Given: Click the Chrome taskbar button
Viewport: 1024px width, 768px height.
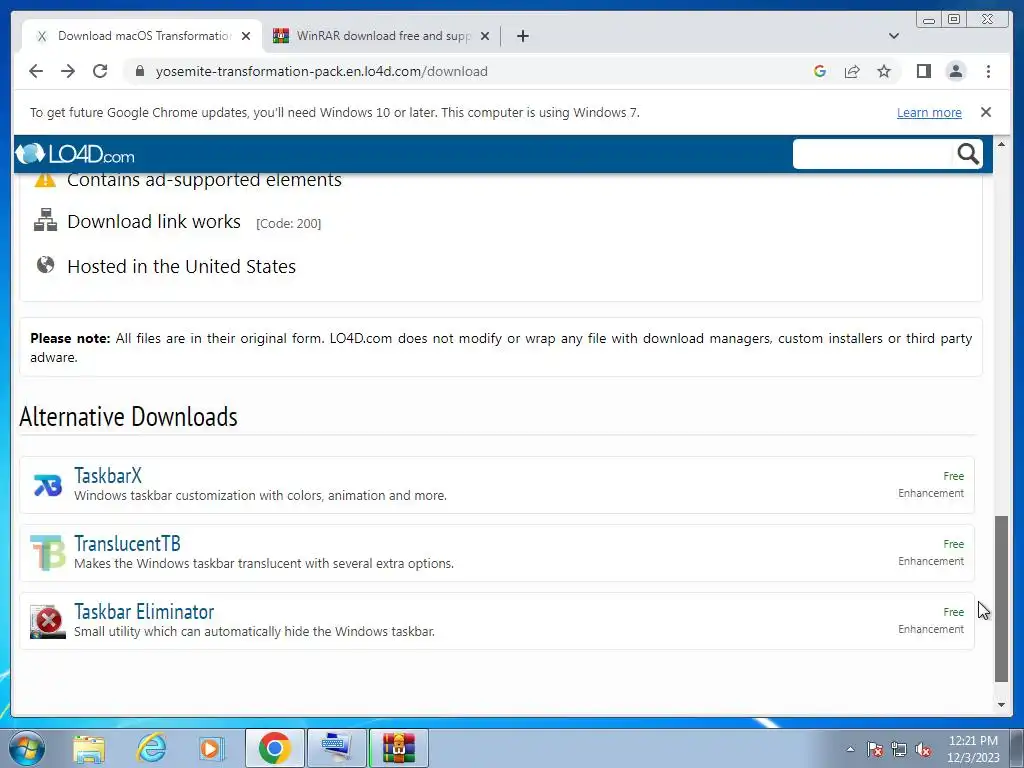Looking at the screenshot, I should click(x=274, y=748).
